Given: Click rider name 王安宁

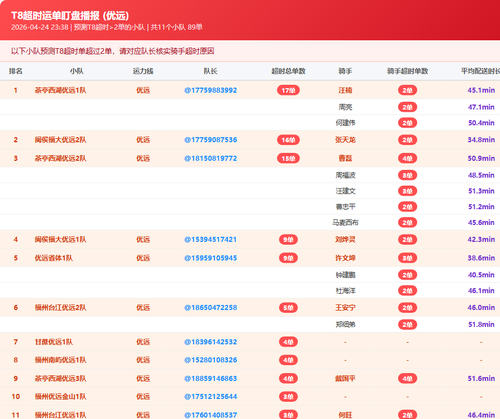Looking at the screenshot, I should [345, 308].
